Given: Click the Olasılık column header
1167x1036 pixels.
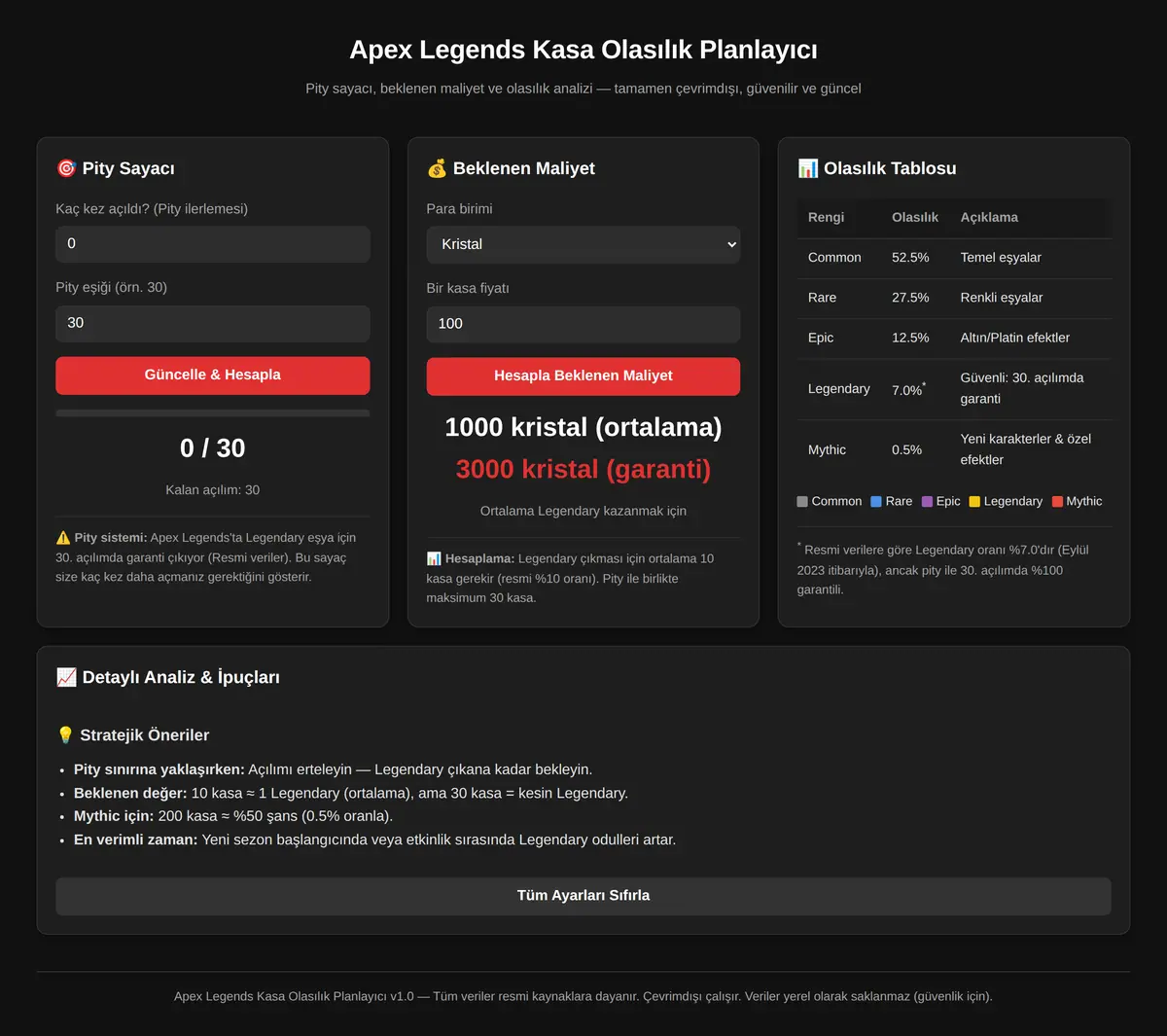Looking at the screenshot, I should tap(915, 217).
